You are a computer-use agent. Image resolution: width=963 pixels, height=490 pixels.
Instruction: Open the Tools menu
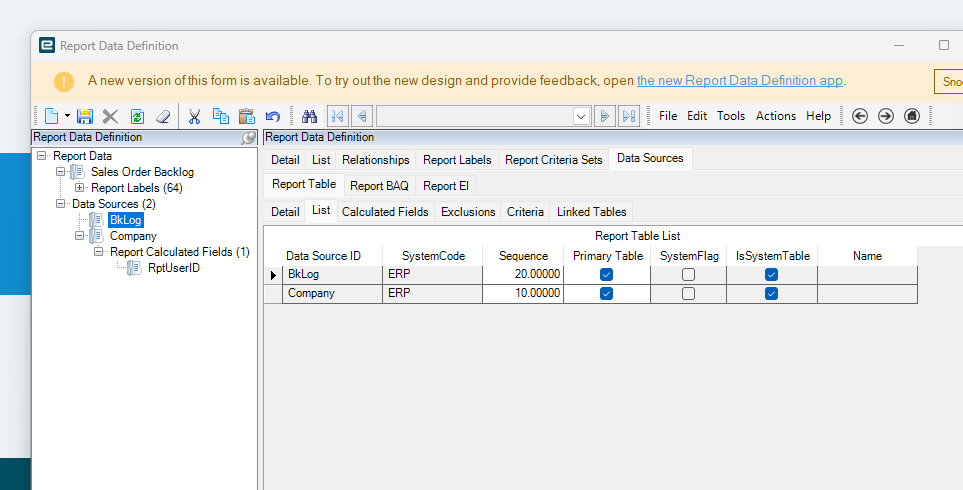[x=731, y=116]
